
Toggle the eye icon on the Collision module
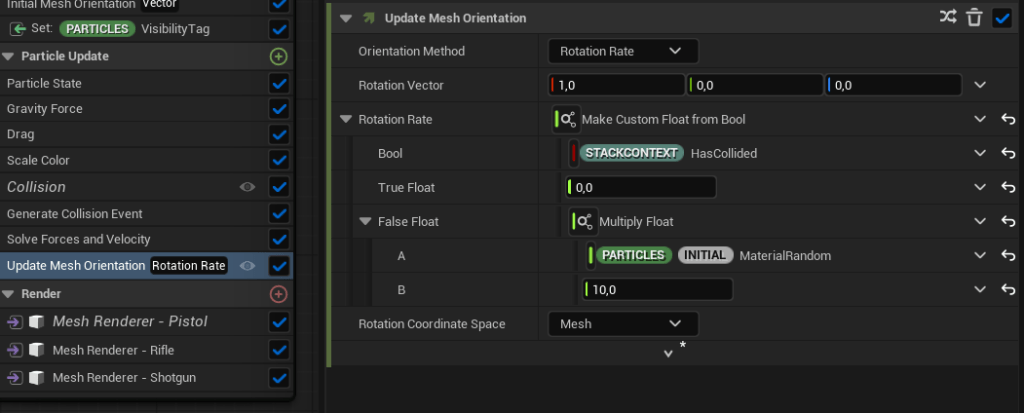pyautogui.click(x=247, y=187)
